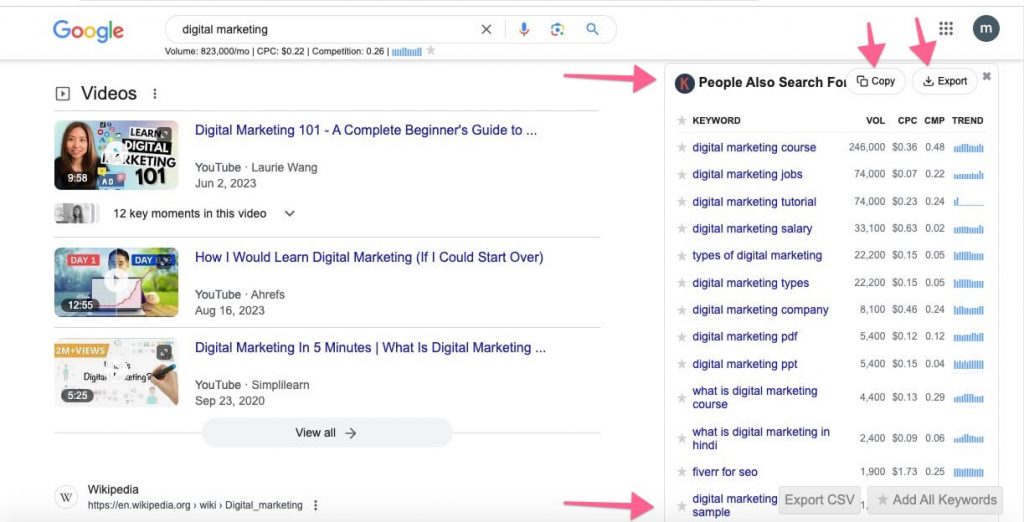Sort by the KEYWORD column header
Screen dimensions: 1024x522
[716, 120]
